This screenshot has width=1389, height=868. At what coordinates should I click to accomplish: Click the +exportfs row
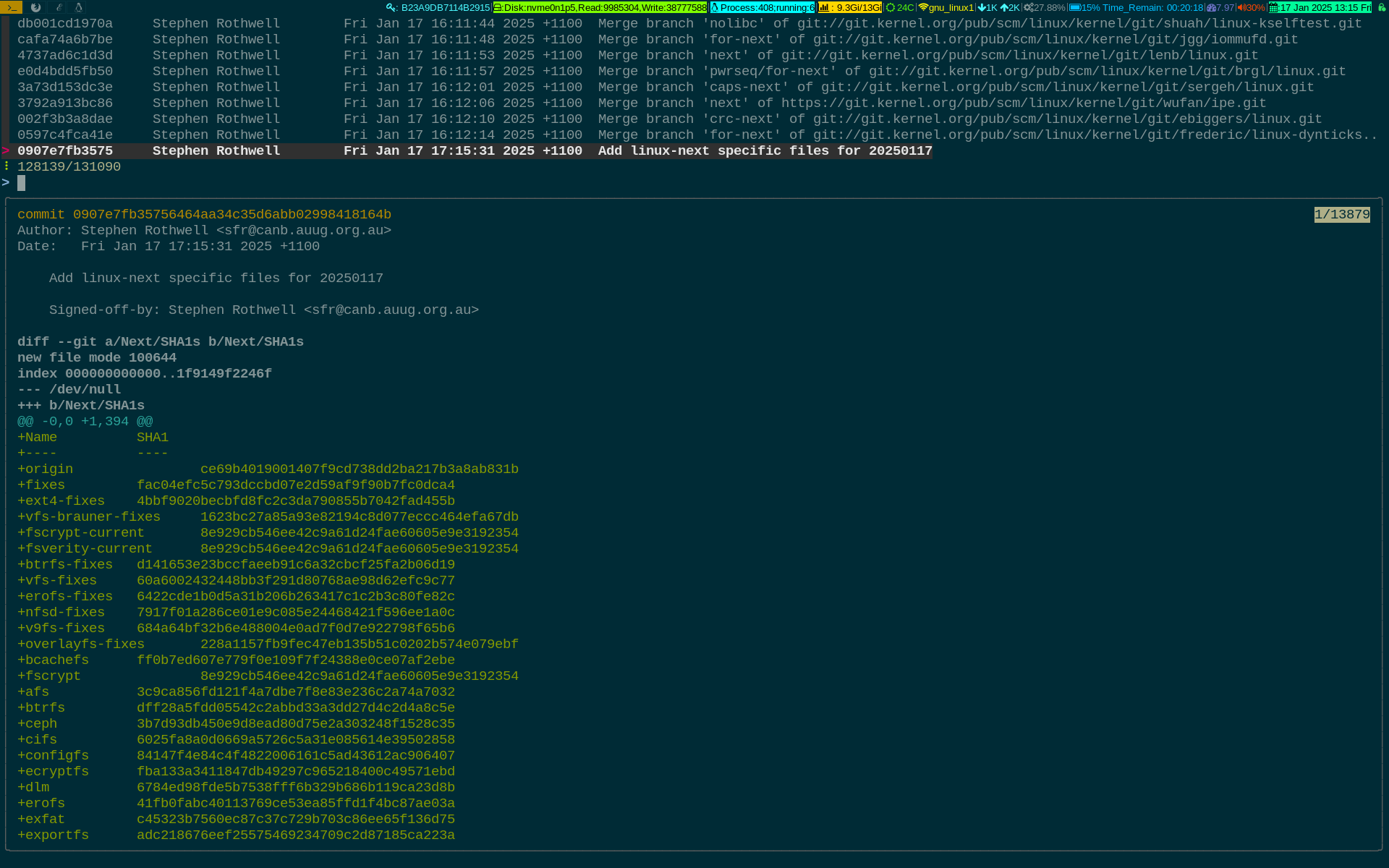[236, 835]
